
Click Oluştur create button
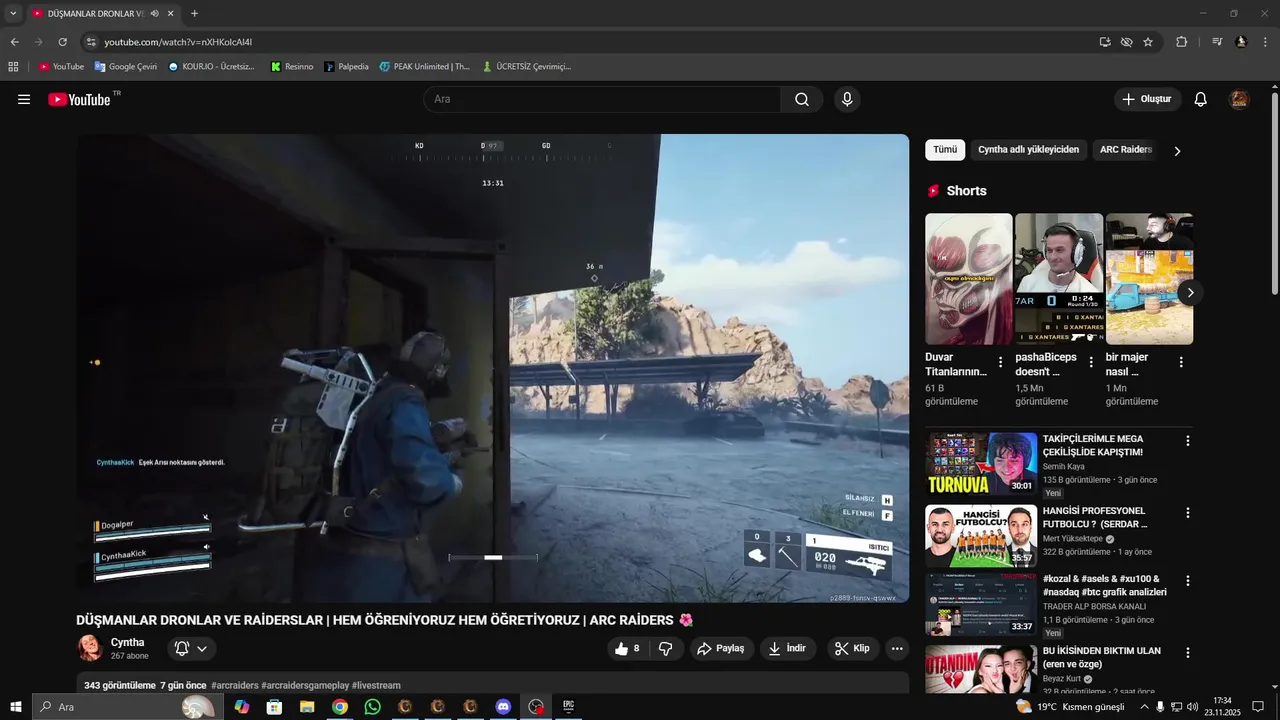click(x=1147, y=99)
